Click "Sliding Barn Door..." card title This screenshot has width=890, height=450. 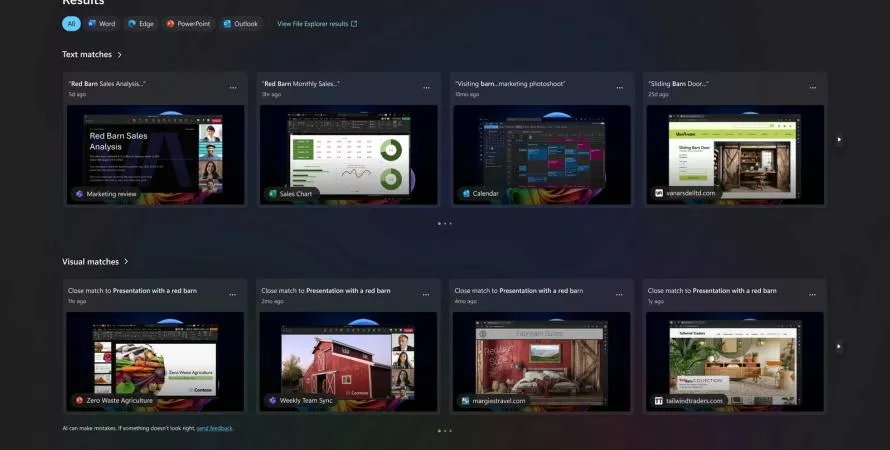[678, 83]
